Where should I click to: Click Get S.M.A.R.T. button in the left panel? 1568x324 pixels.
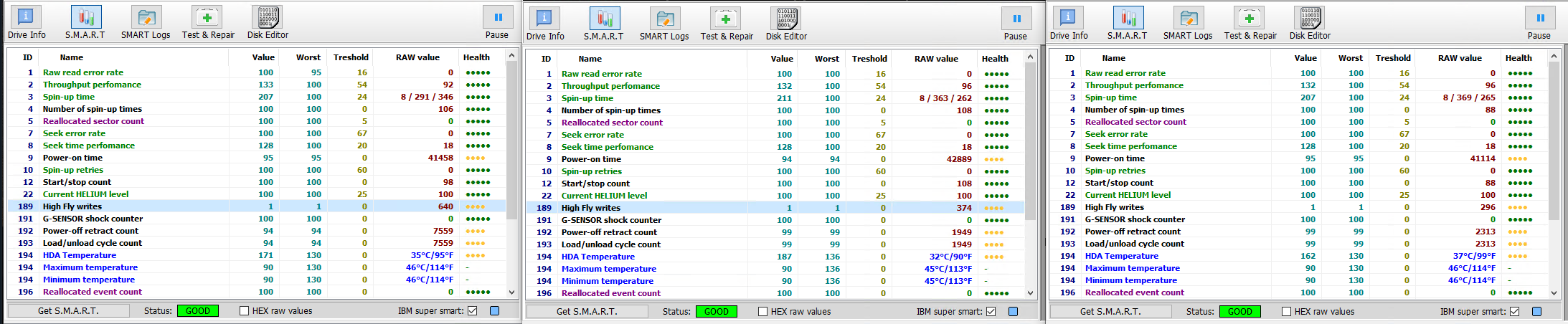68,311
